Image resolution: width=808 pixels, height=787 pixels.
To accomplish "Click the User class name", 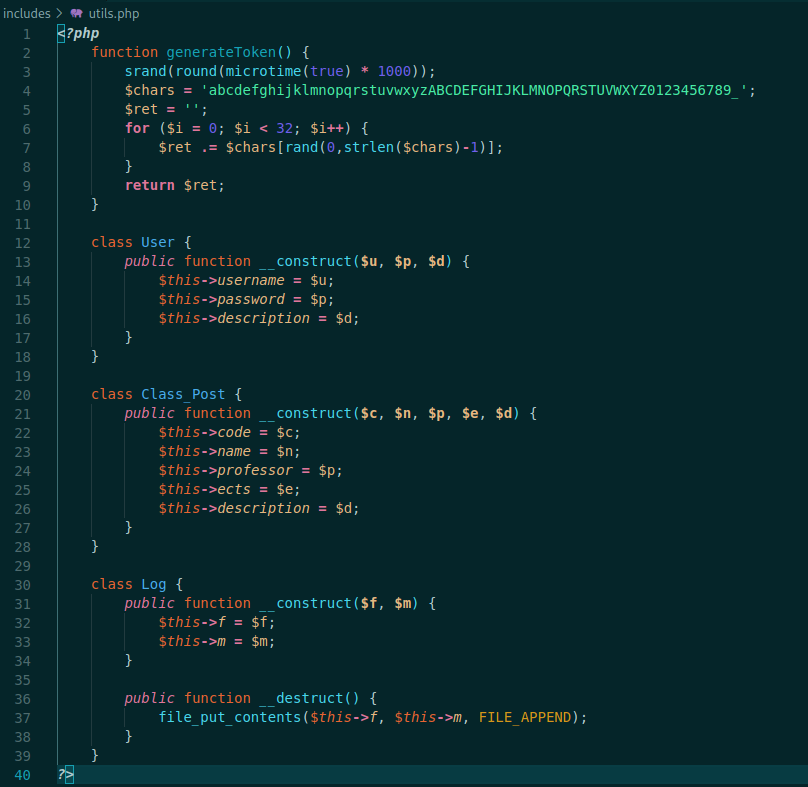I will (158, 242).
